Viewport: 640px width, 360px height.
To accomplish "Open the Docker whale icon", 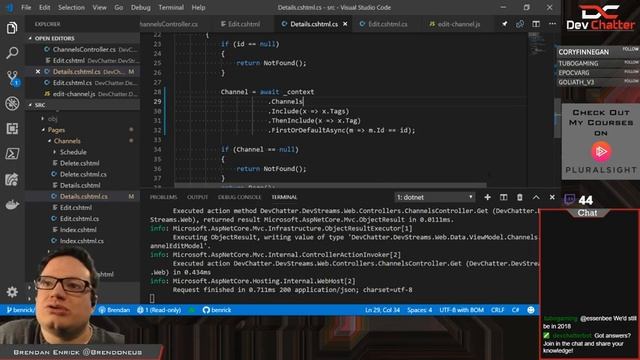I will (x=12, y=204).
